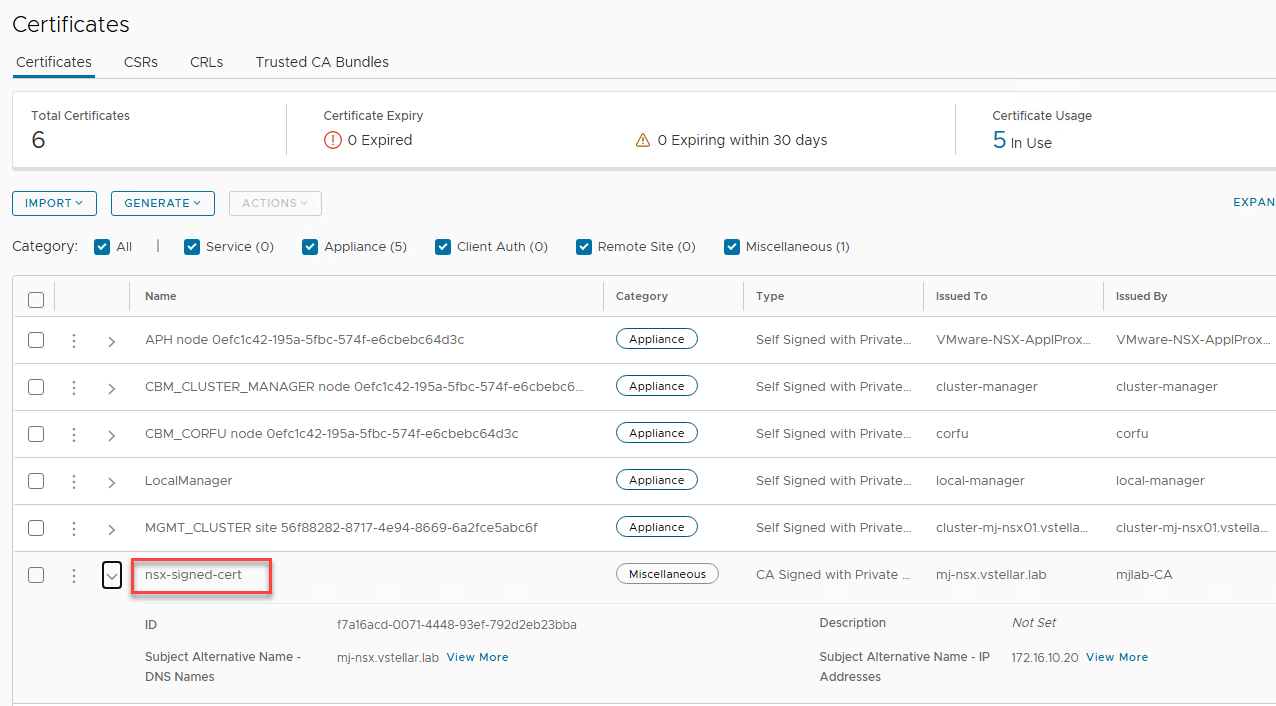This screenshot has height=706, width=1276.
Task: Collapse the nsx-signed-cert row details
Action: click(112, 575)
